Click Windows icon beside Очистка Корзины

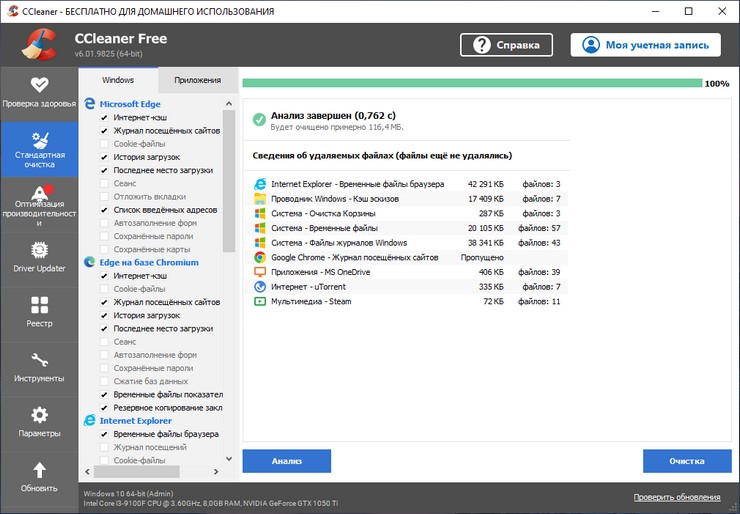coord(260,213)
